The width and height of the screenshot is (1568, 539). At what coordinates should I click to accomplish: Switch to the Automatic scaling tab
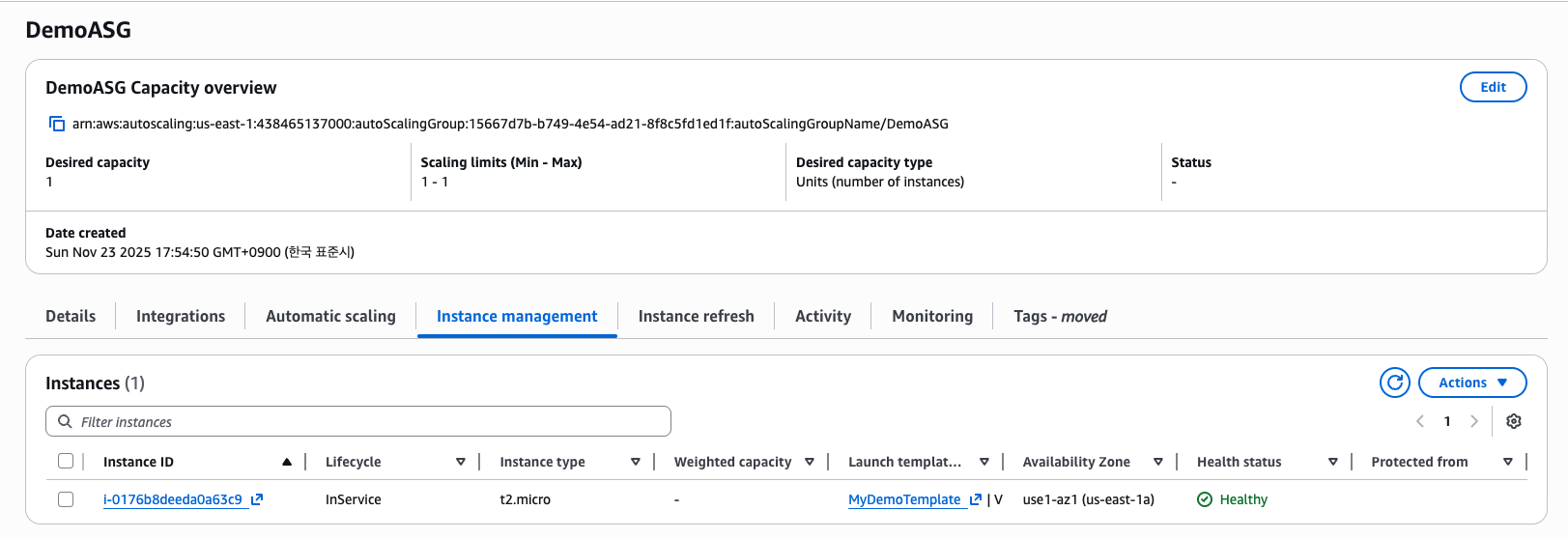[330, 316]
